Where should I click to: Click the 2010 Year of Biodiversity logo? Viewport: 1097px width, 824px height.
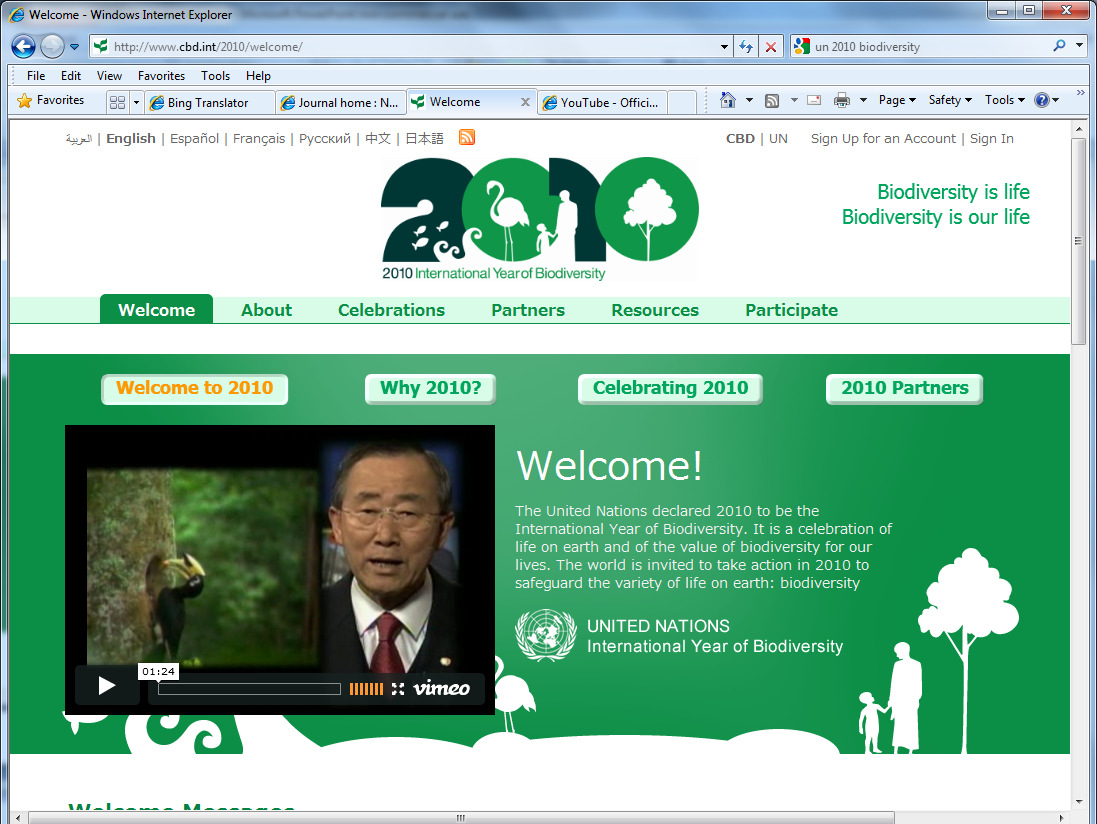539,219
